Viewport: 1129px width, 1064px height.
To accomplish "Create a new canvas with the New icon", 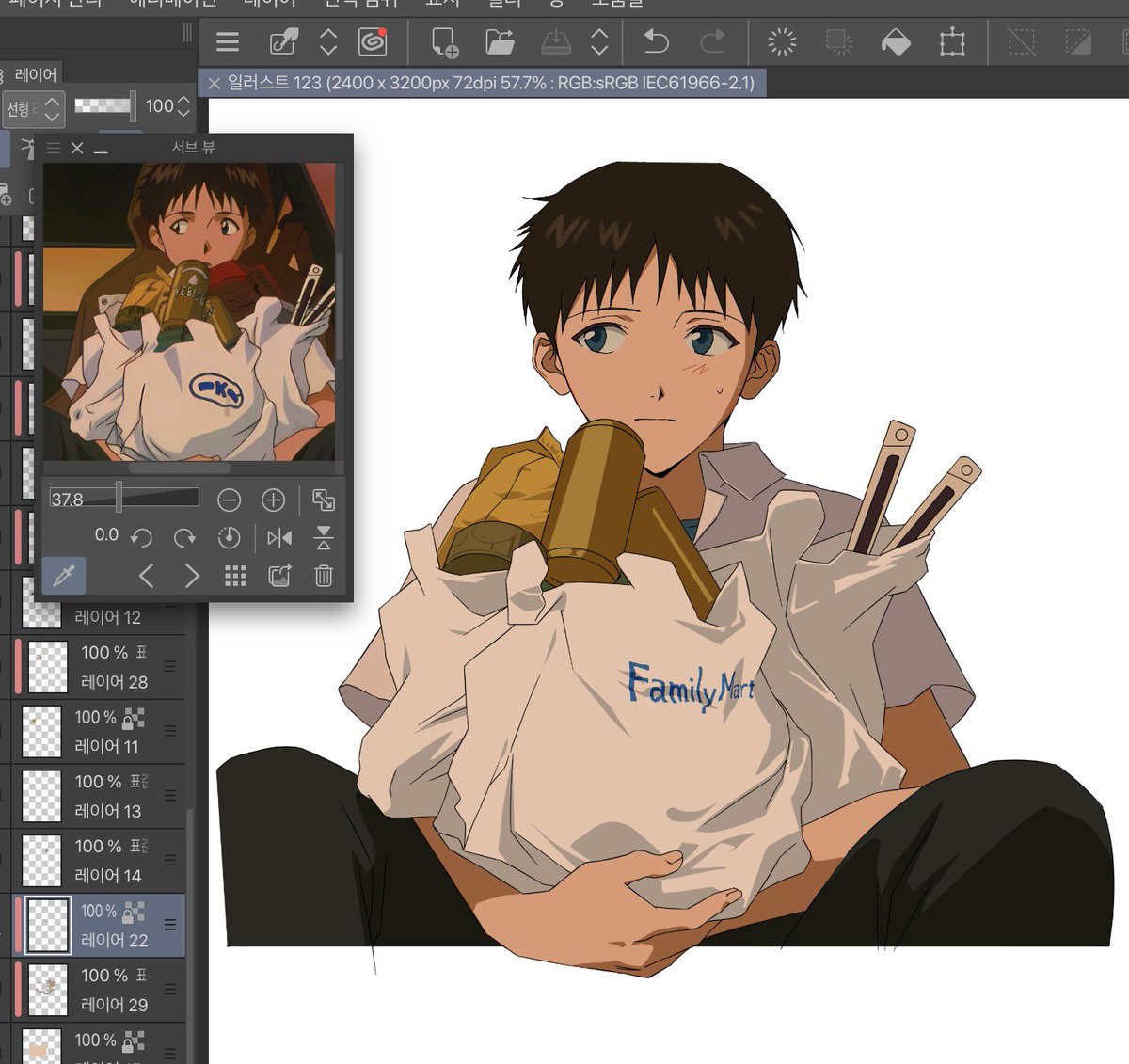I will (x=444, y=41).
